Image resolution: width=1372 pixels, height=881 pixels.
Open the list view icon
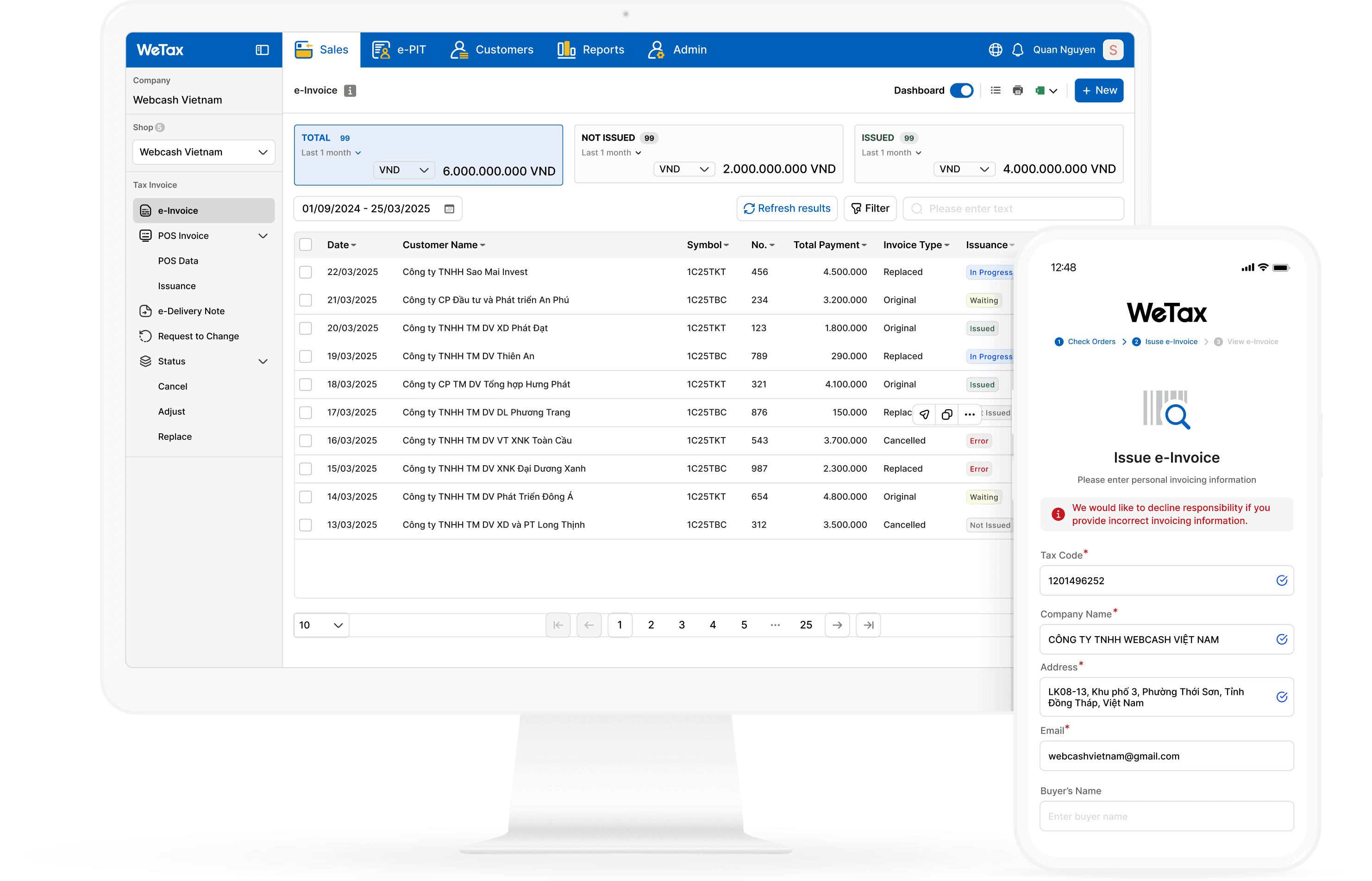pos(996,90)
